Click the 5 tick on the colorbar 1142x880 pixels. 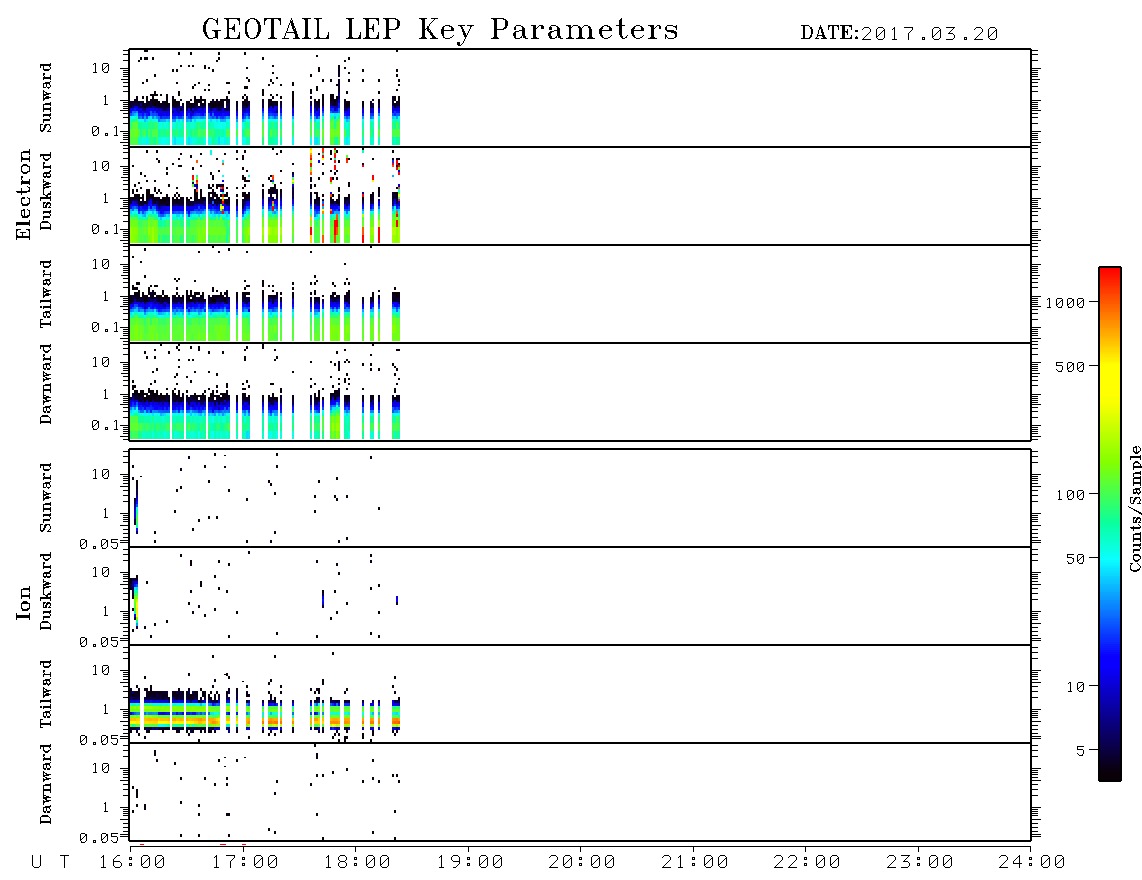click(1081, 751)
